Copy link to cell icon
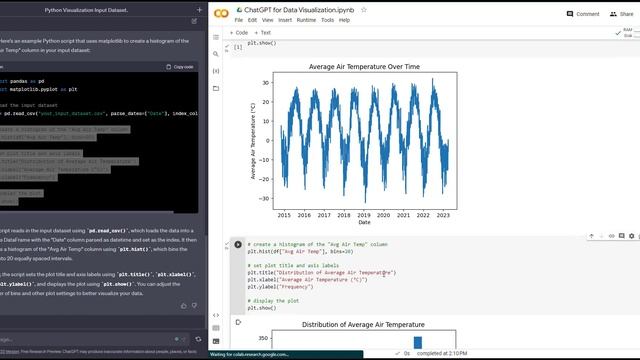The image size is (640, 360). coord(611,236)
